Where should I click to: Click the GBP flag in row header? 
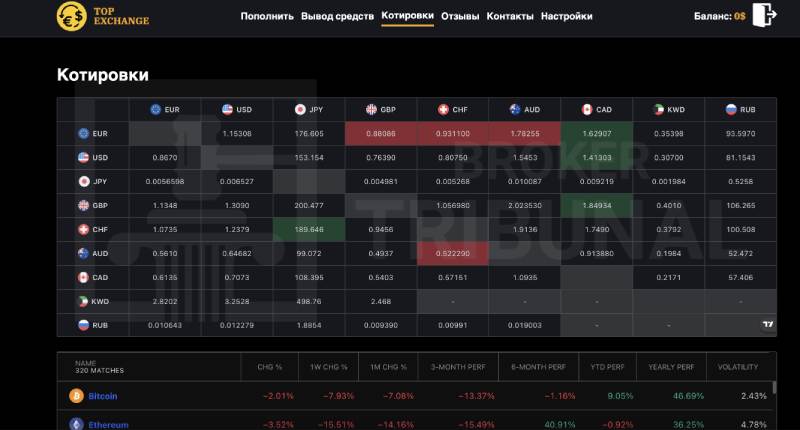[85, 205]
